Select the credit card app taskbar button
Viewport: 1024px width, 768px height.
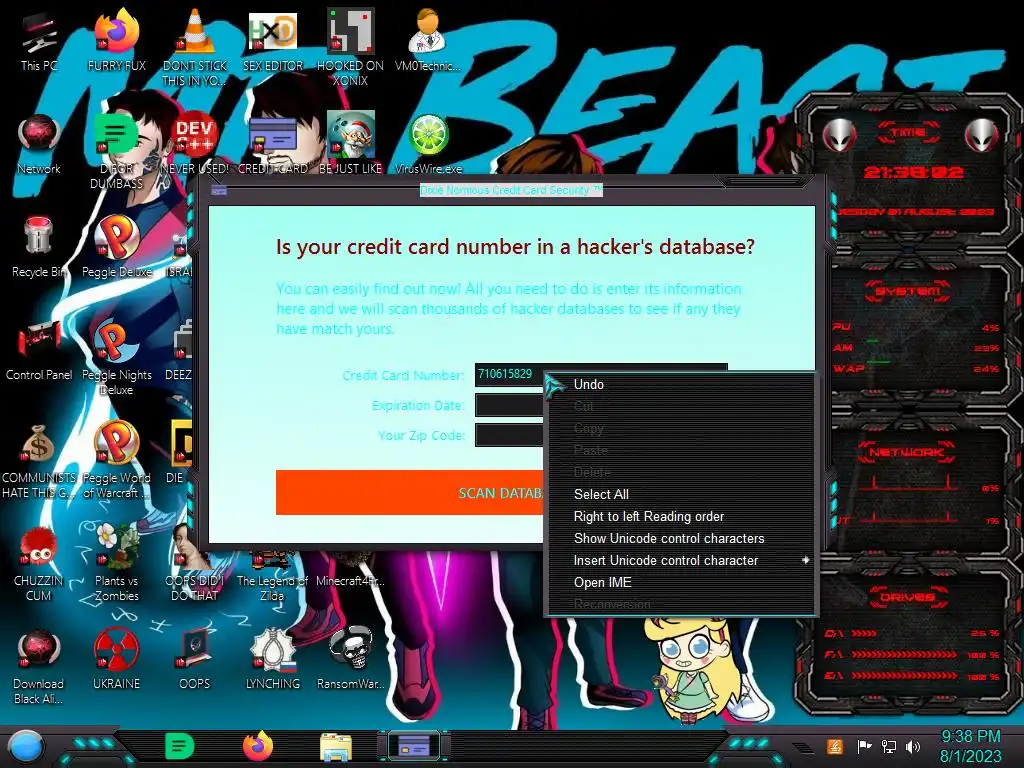pos(414,746)
